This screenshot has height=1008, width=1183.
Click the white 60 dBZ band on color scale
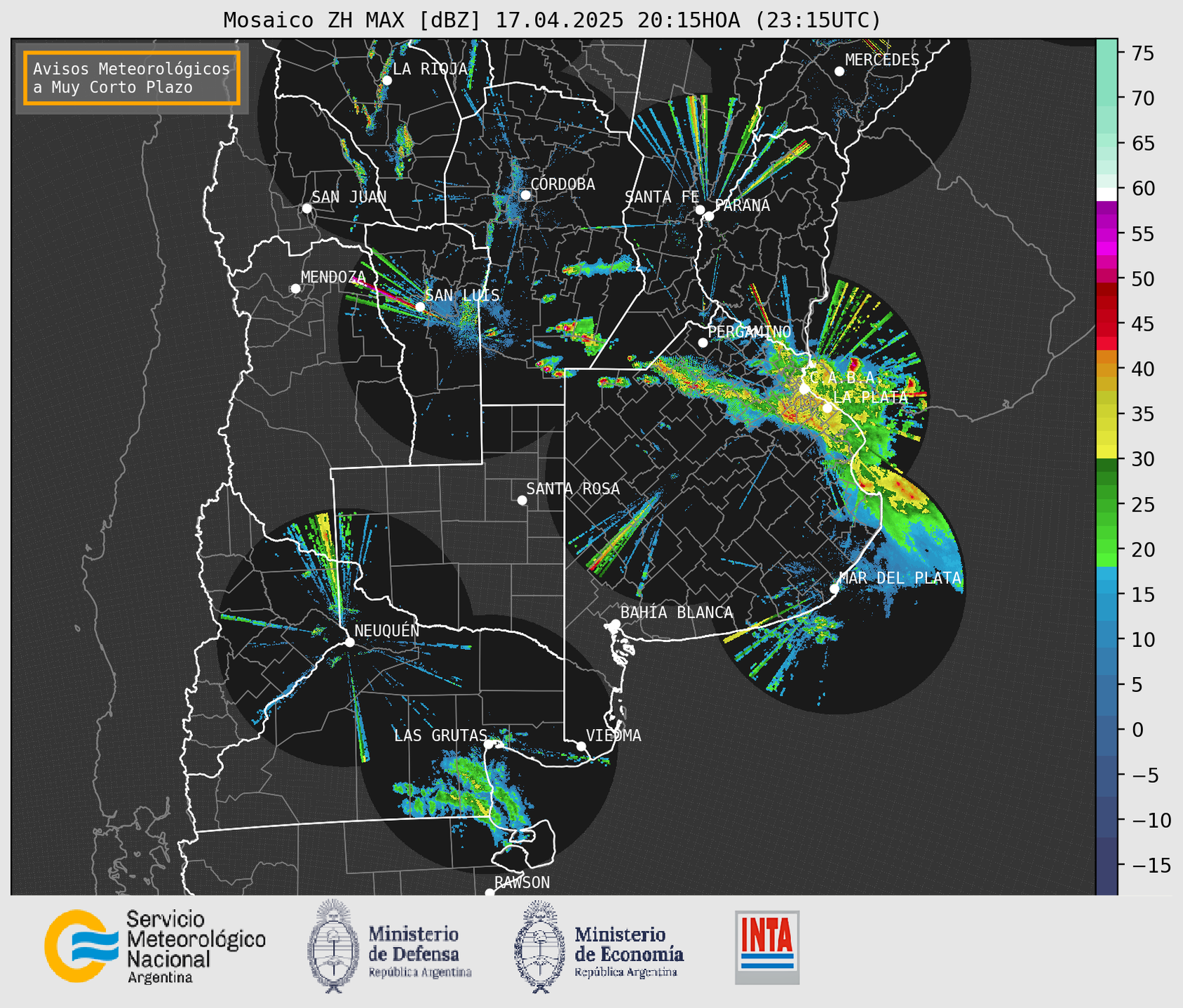pyautogui.click(x=1107, y=193)
